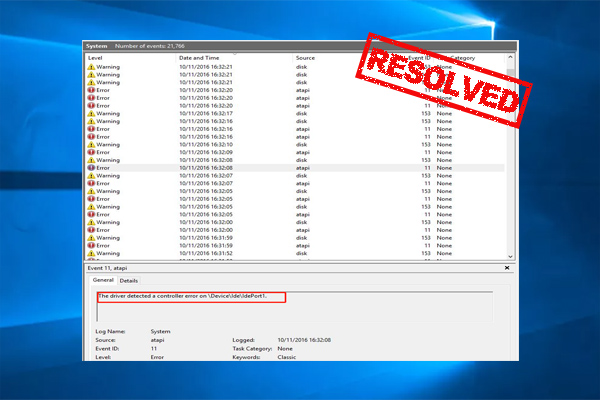Select the Error event dated 10/11/2016 16:32:07

point(295,183)
